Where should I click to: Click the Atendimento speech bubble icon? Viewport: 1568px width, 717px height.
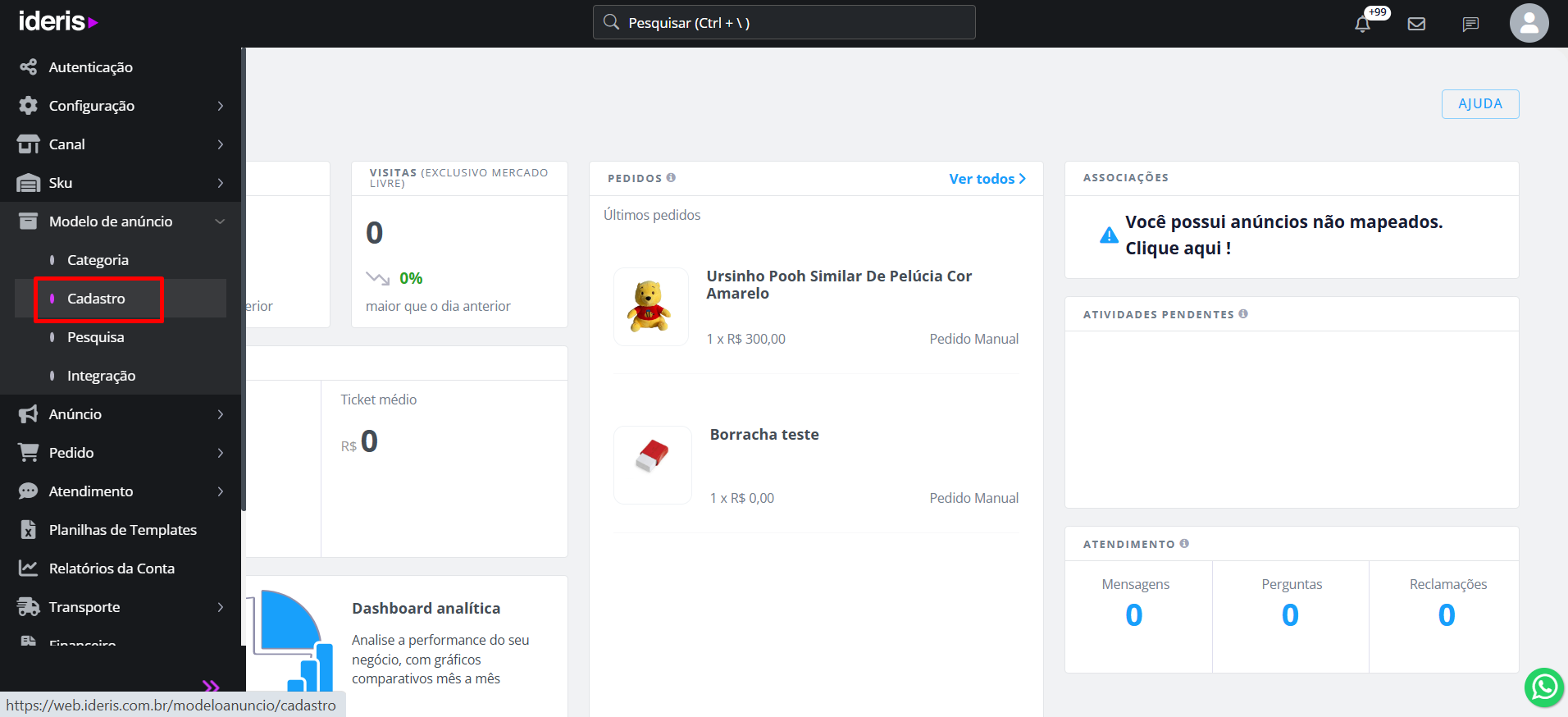[x=29, y=491]
